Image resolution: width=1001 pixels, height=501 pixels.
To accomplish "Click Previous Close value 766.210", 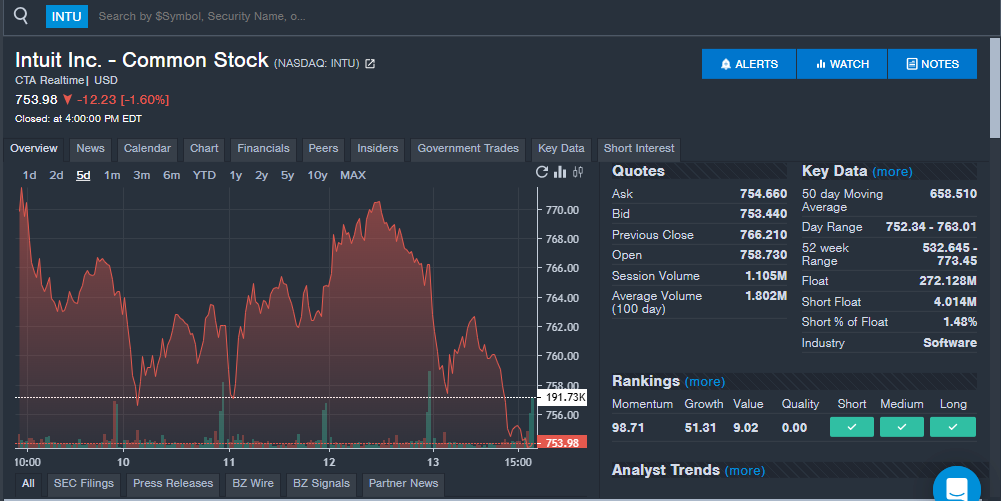I will [764, 235].
